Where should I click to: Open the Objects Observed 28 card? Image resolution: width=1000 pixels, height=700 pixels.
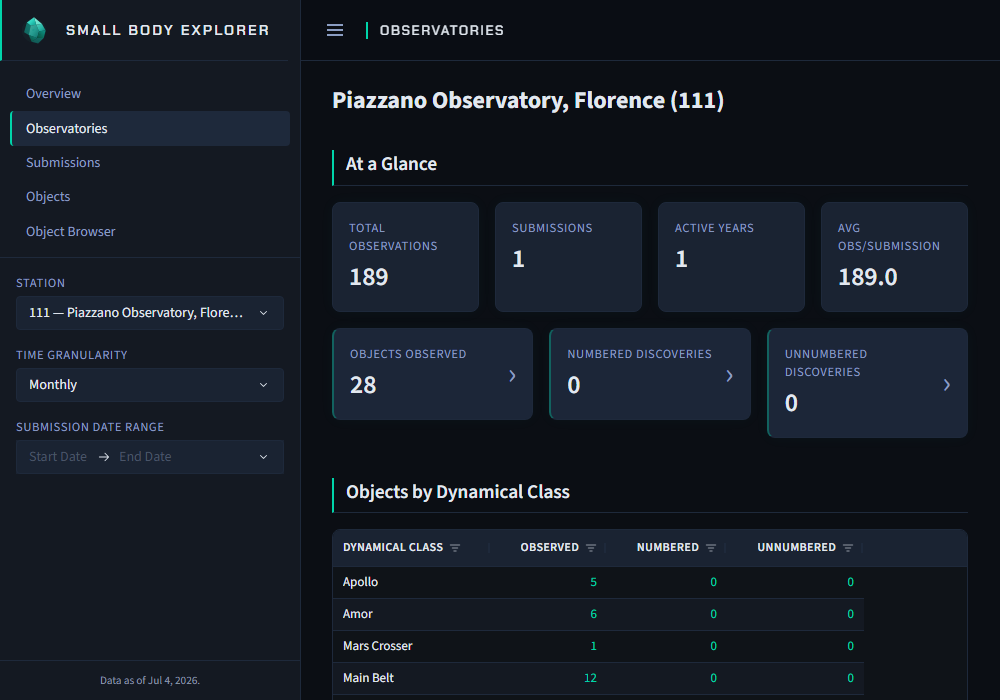432,374
